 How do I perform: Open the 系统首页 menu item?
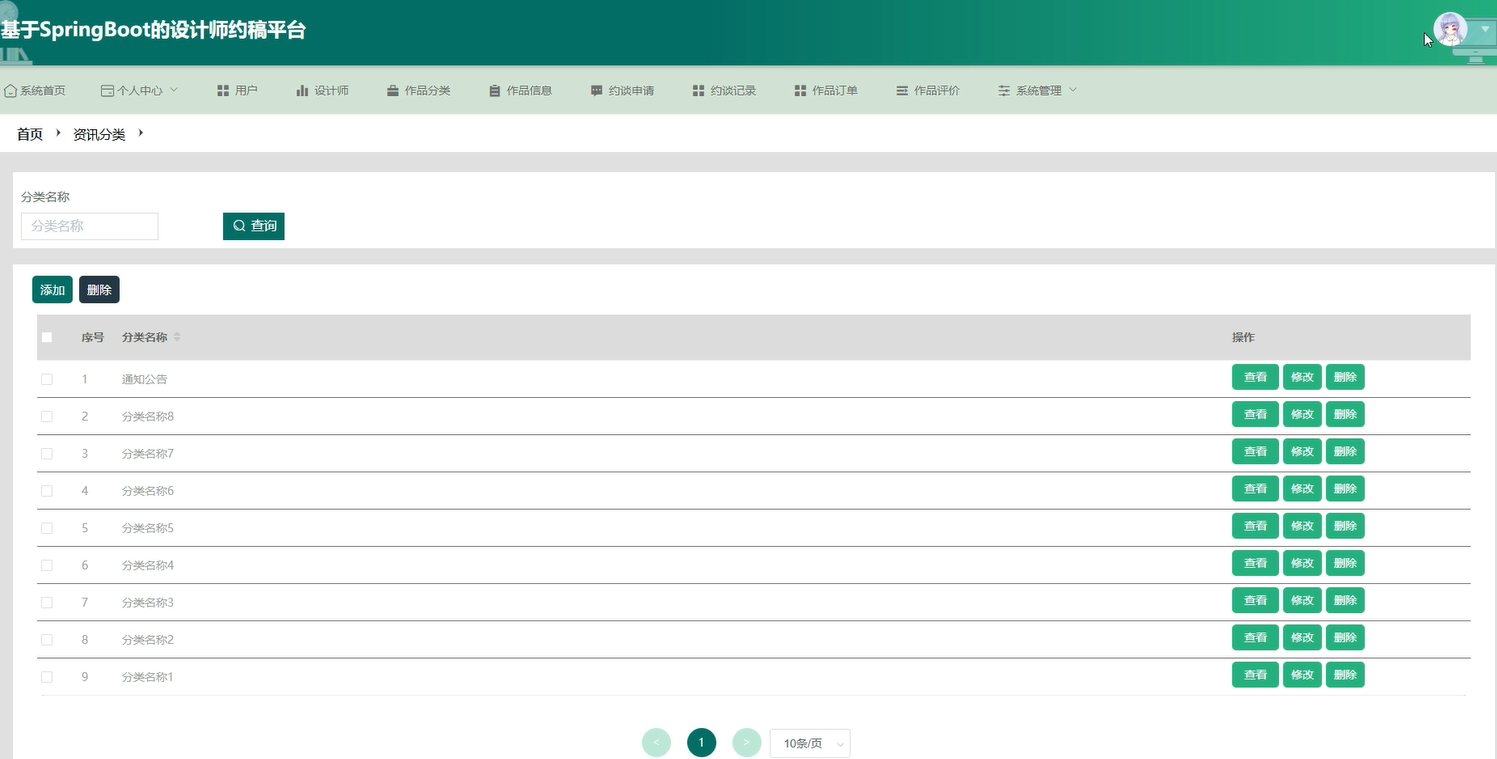click(35, 91)
